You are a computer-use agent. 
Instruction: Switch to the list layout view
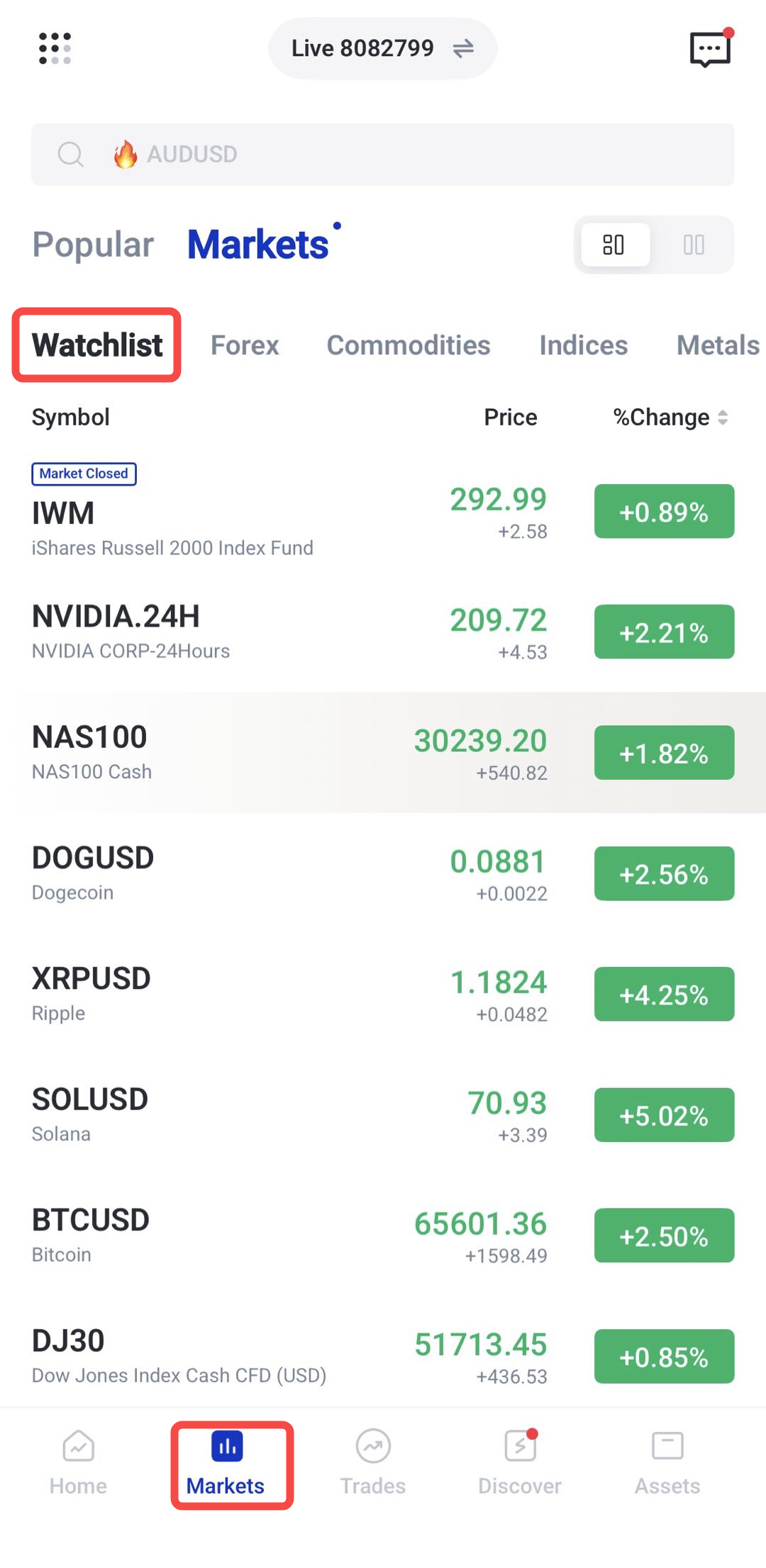point(614,245)
